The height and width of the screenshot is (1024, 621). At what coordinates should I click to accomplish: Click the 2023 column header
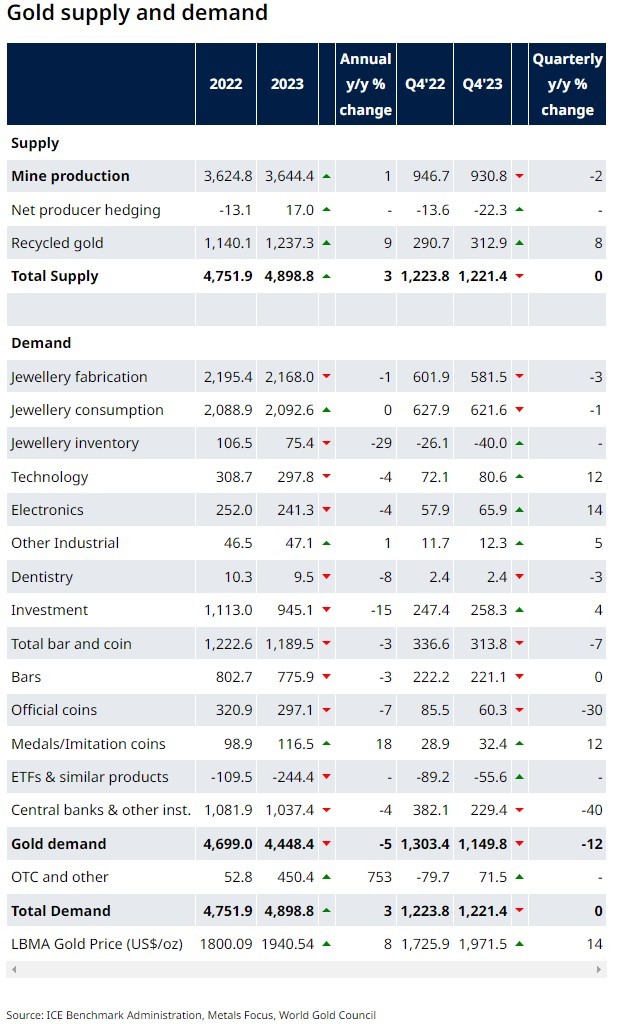[x=287, y=84]
